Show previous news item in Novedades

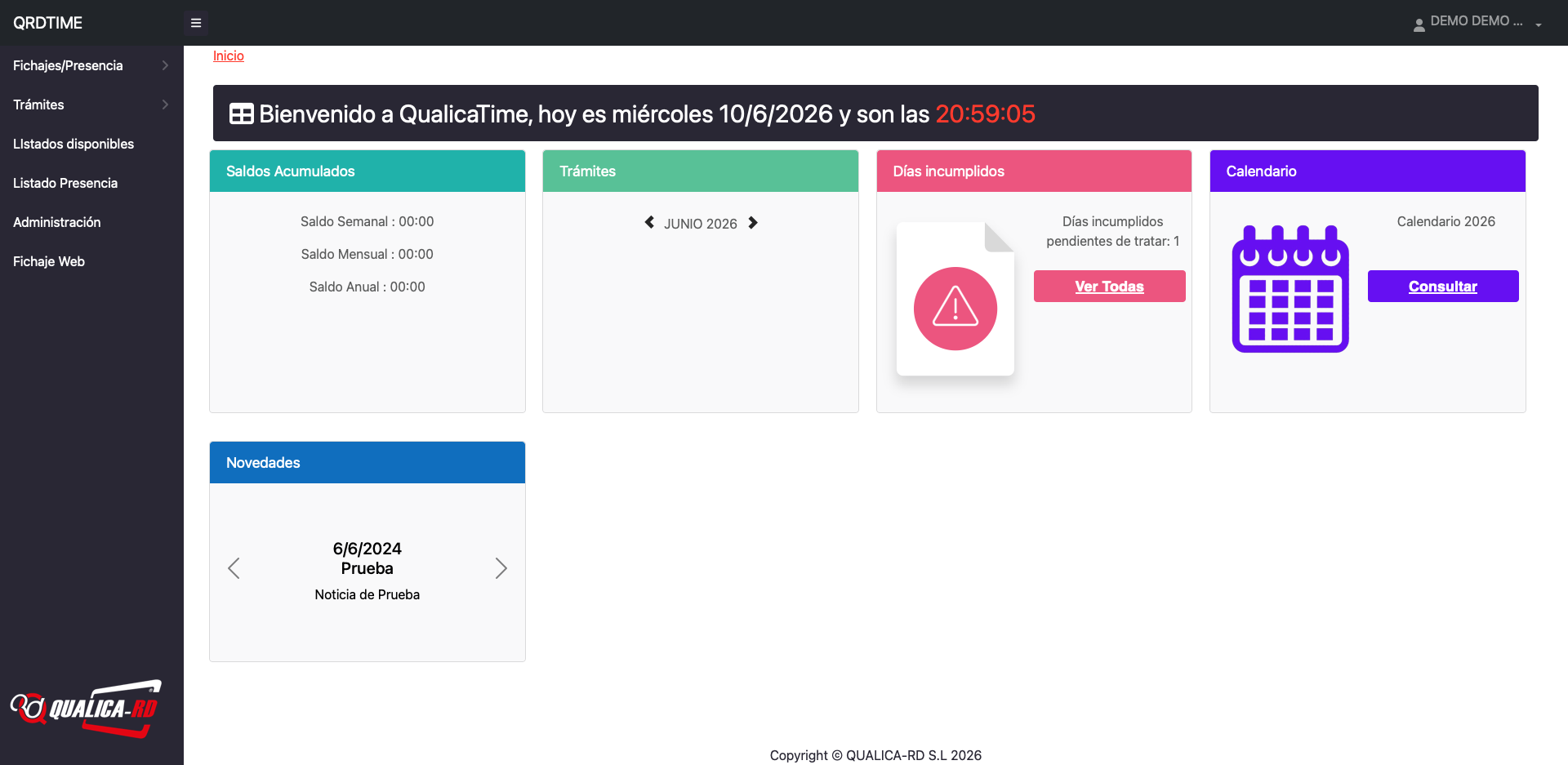click(234, 568)
